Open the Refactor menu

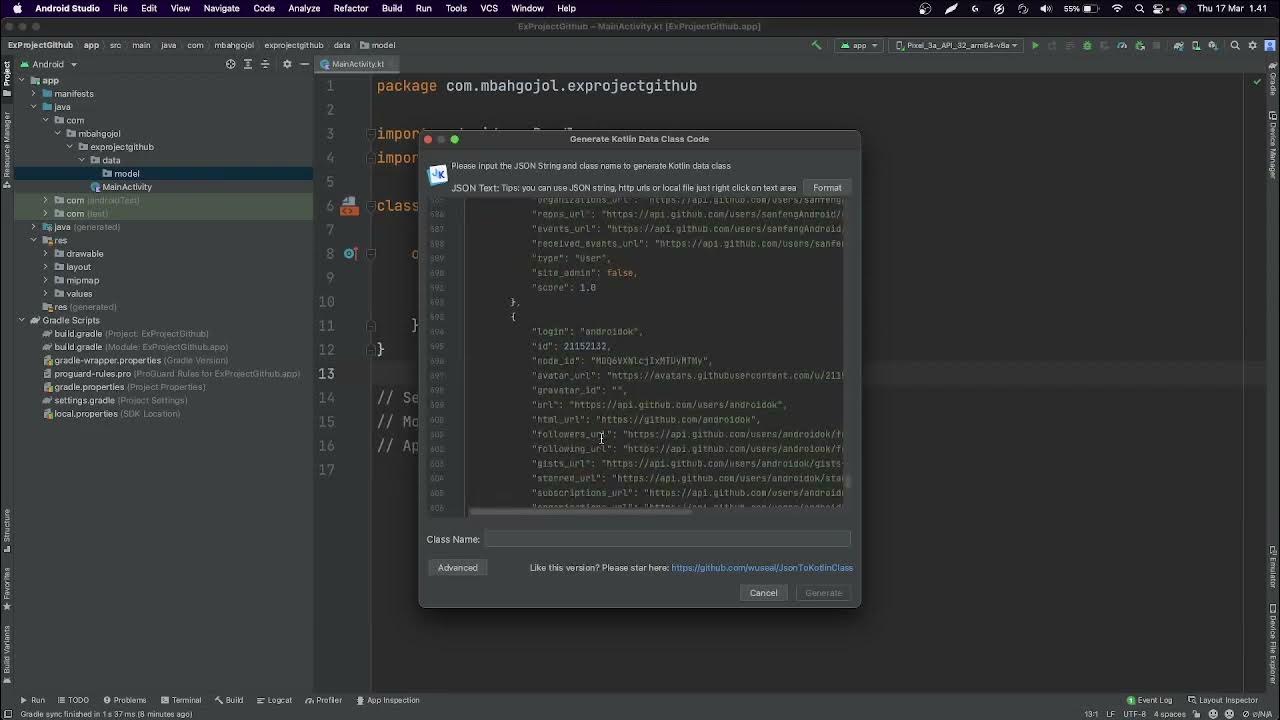(x=350, y=8)
